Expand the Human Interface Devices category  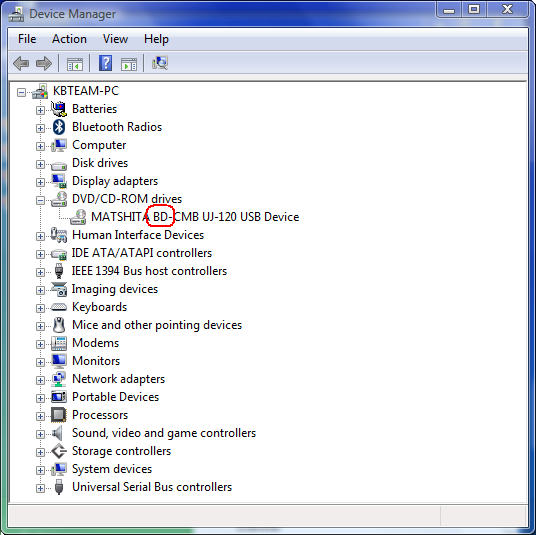40,236
